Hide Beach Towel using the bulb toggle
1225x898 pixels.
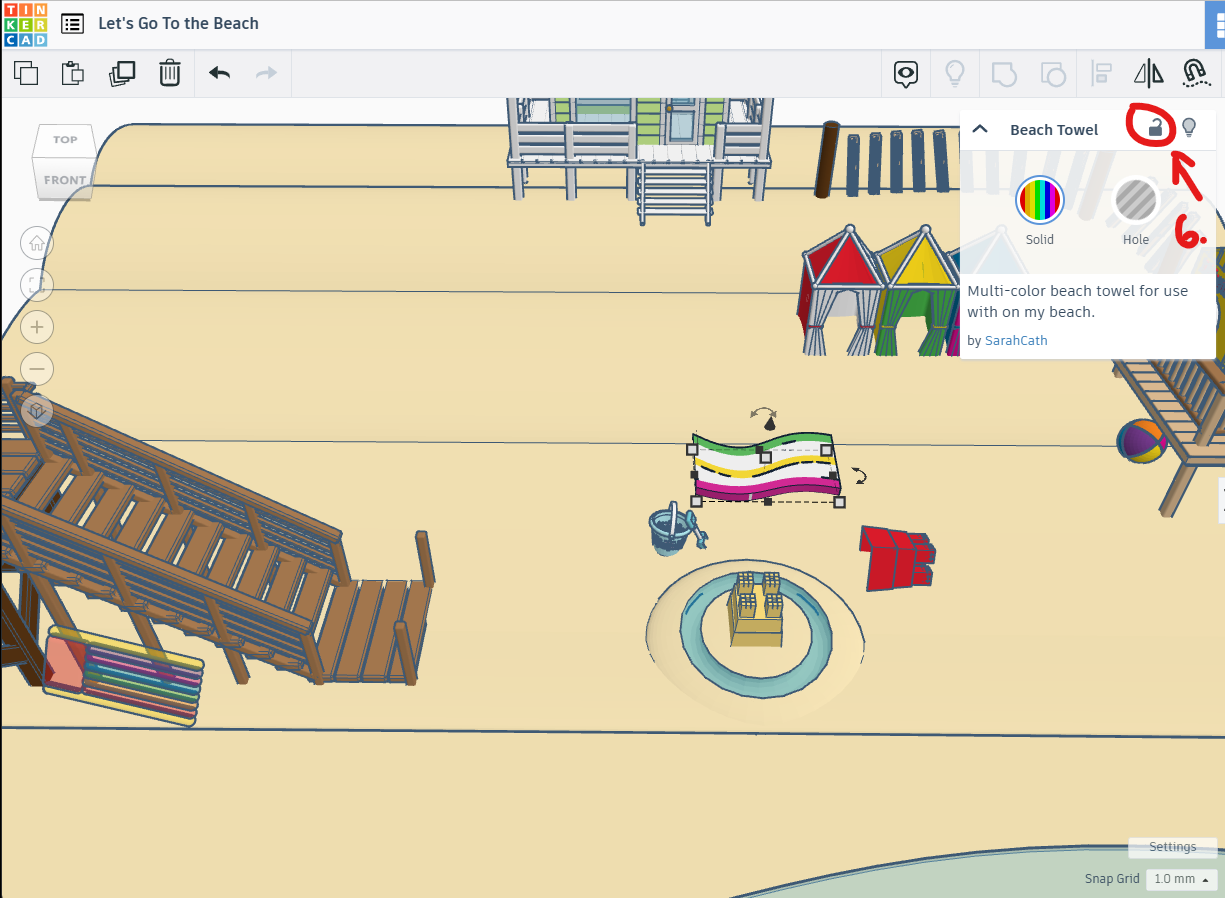1189,128
